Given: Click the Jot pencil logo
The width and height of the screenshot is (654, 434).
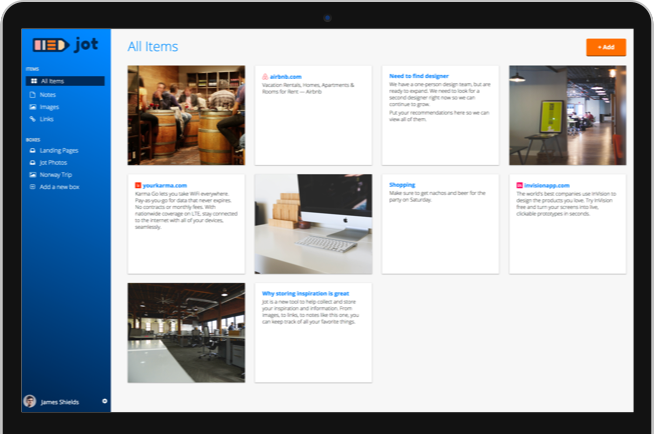Looking at the screenshot, I should (51, 45).
